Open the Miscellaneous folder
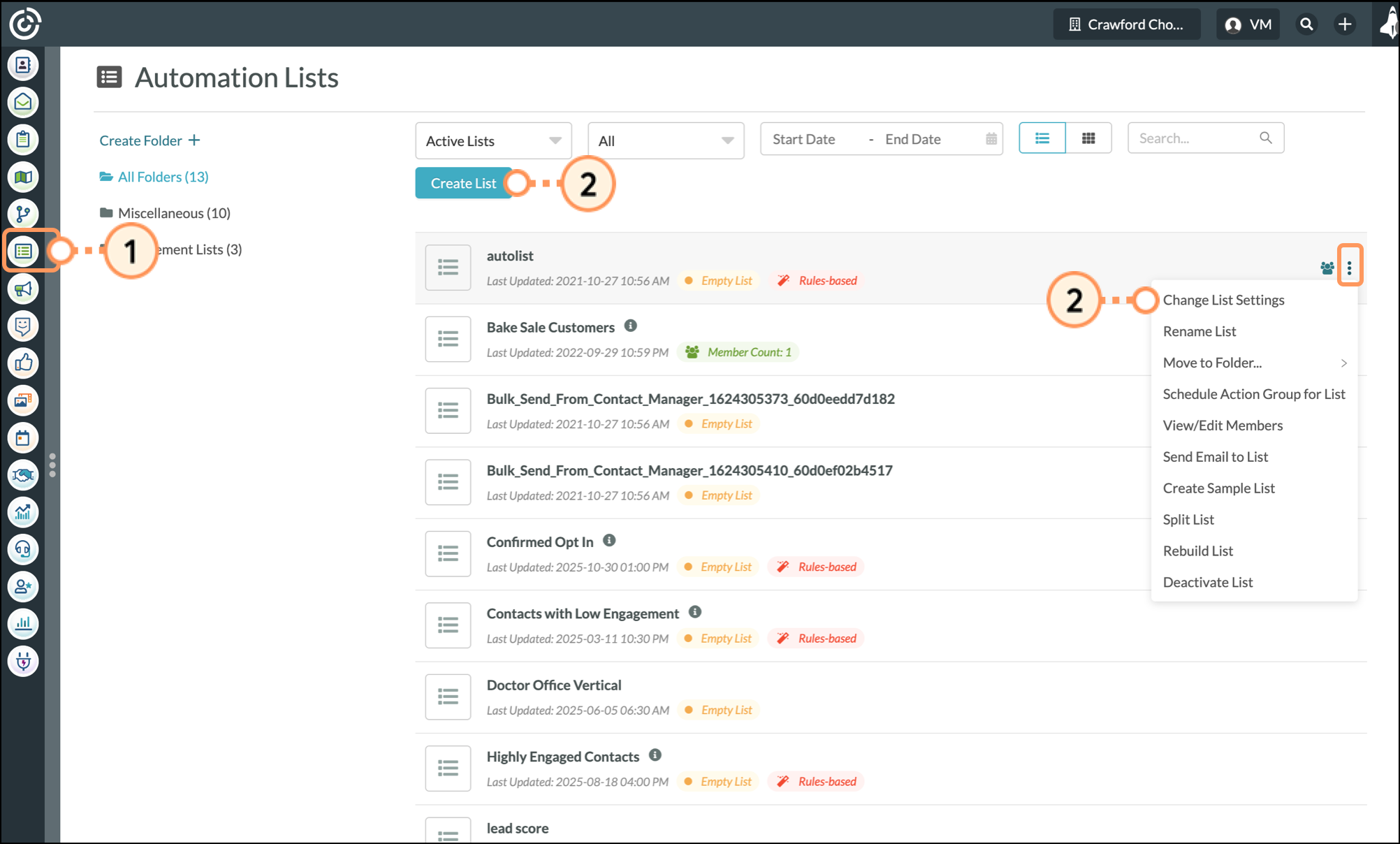 [173, 213]
